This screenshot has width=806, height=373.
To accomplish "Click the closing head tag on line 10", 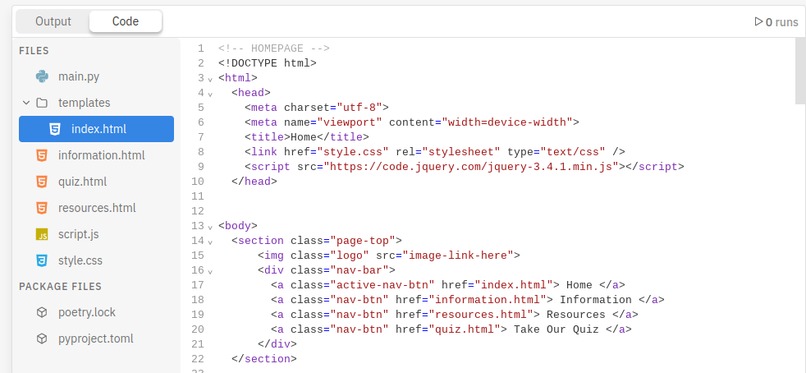I will (254, 182).
